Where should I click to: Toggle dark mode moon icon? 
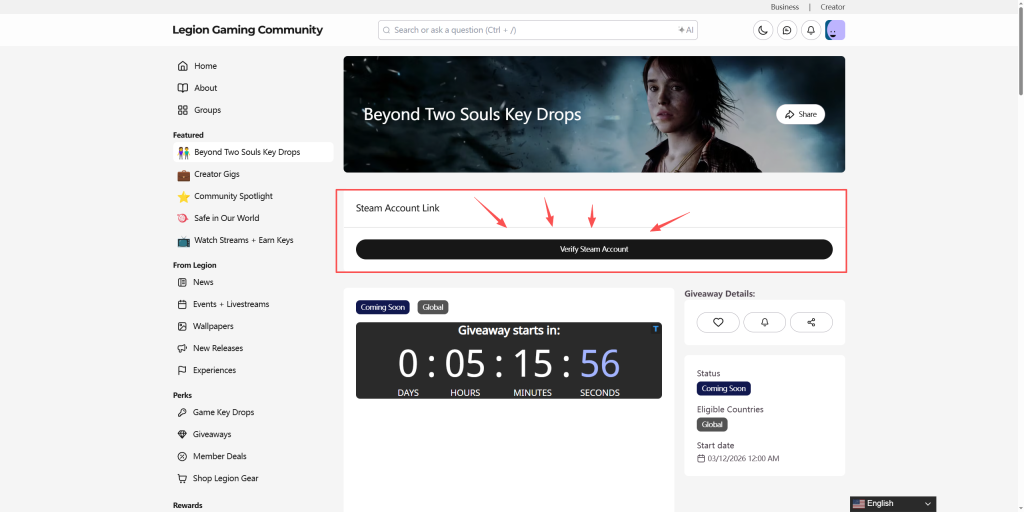click(x=763, y=30)
